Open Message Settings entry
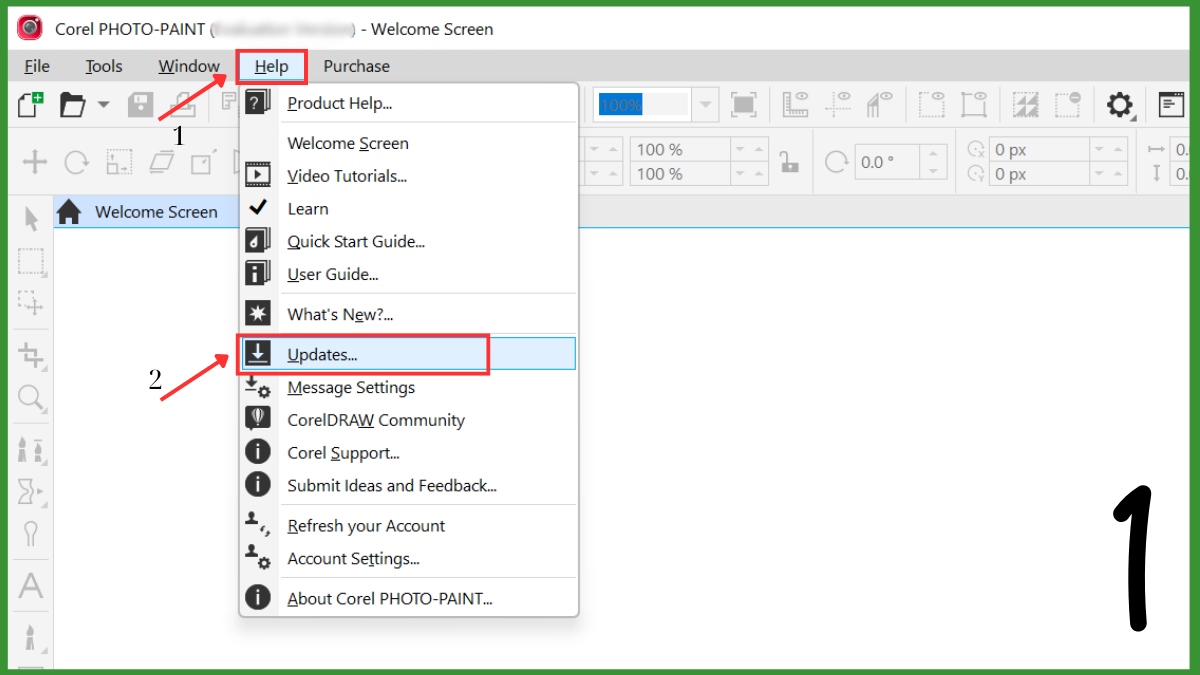Image resolution: width=1200 pixels, height=675 pixels. pos(408,387)
